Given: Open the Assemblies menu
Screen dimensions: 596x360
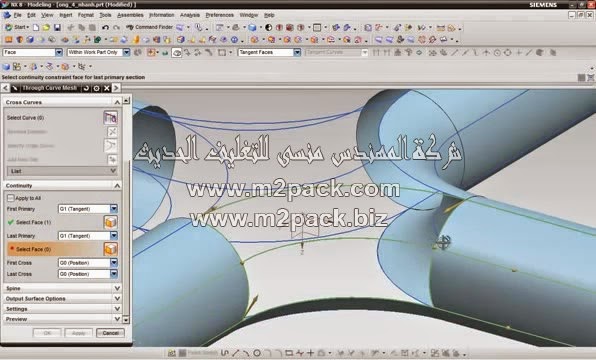Looking at the screenshot, I should click(130, 15).
